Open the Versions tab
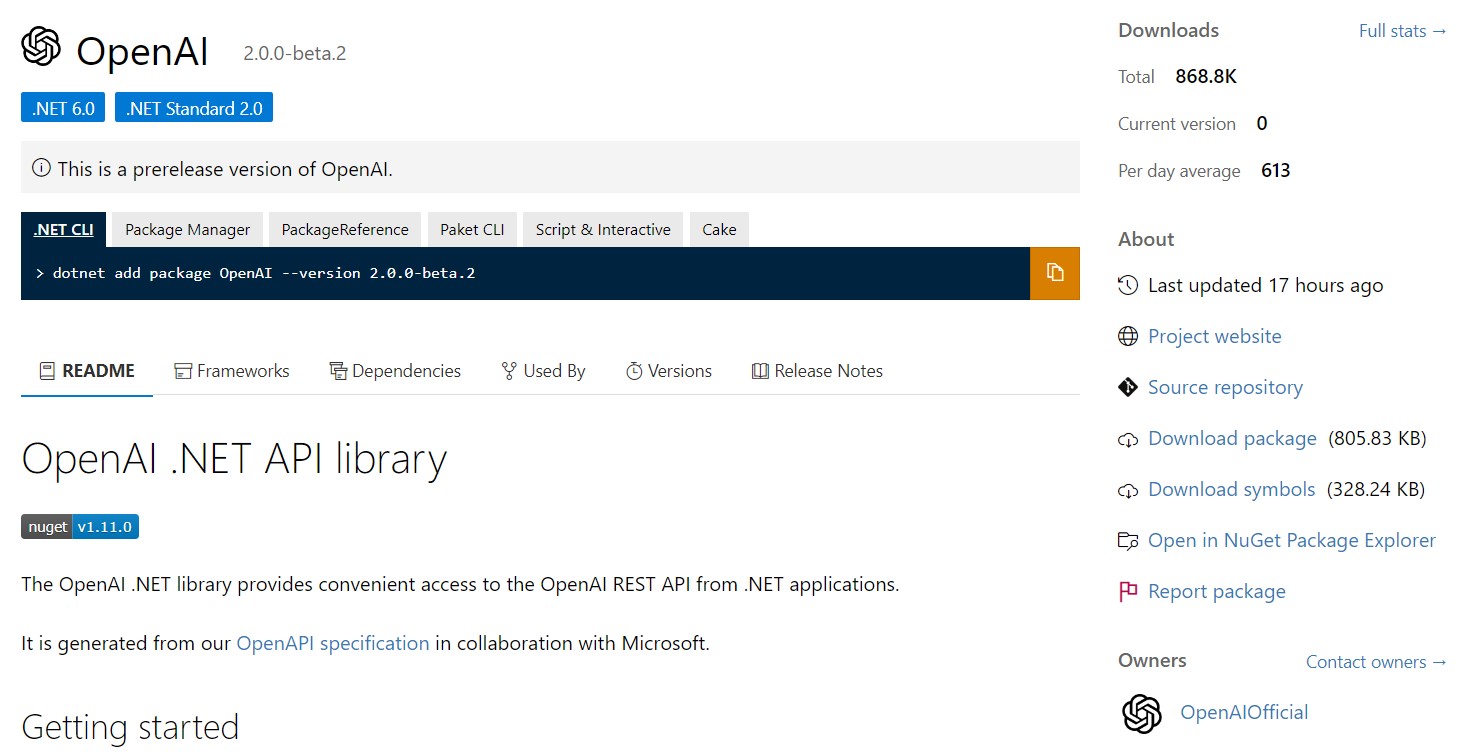 669,371
